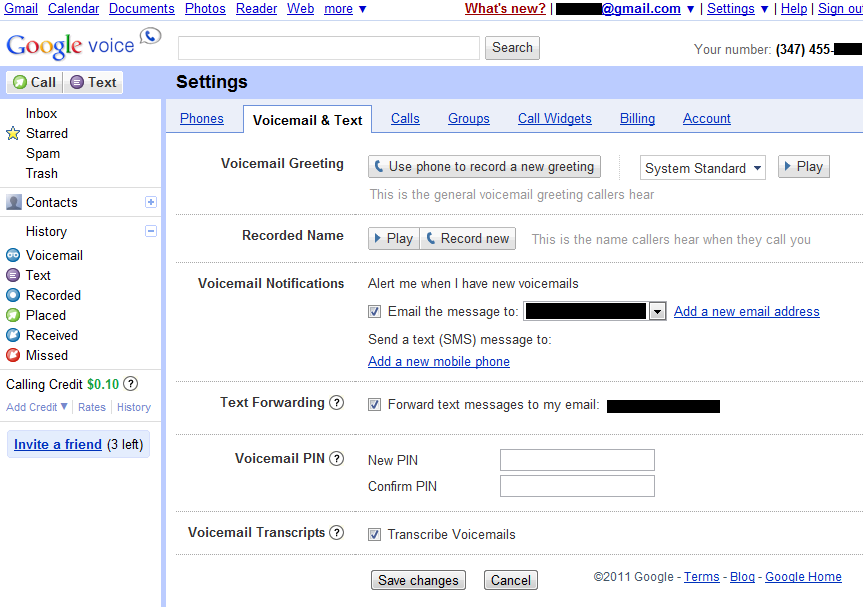Open the System Standard greeting dropdown
The width and height of the screenshot is (863, 607).
tap(703, 168)
